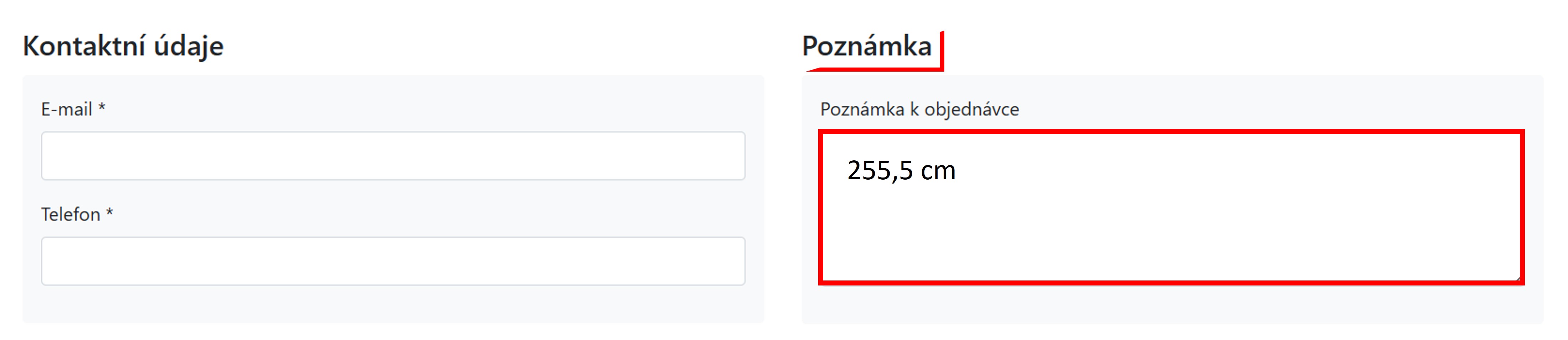Click the "Poznámka k objednávce" label
Image resolution: width=1568 pixels, height=340 pixels.
coord(919,109)
